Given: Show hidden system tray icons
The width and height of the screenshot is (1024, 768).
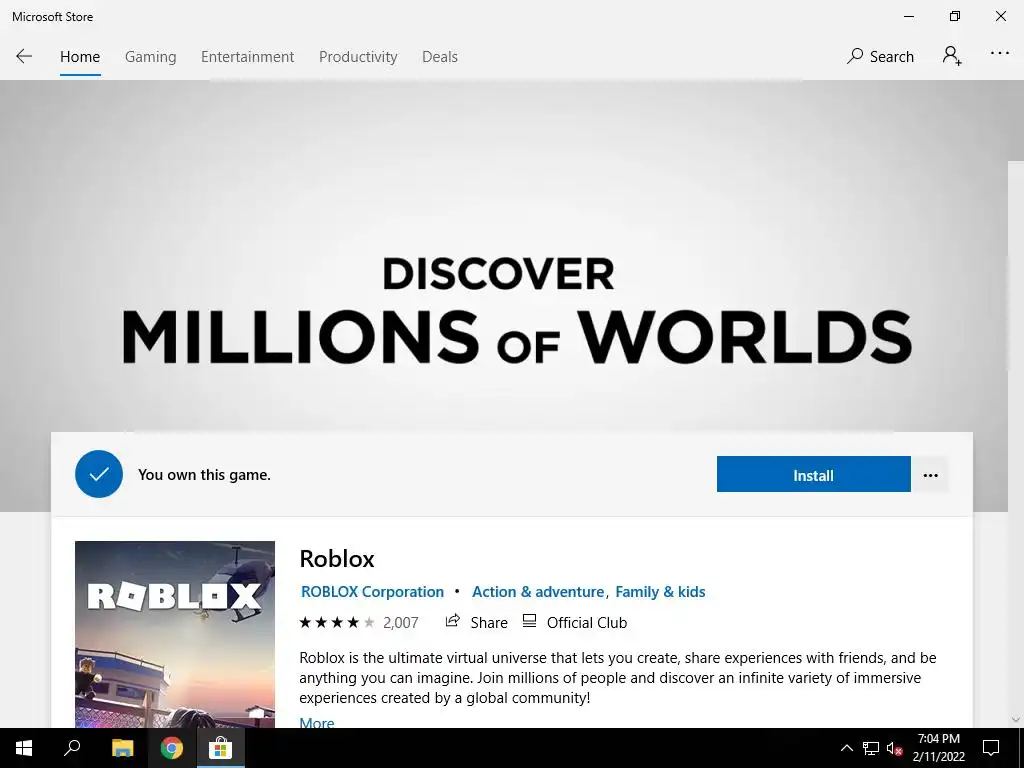Looking at the screenshot, I should (846, 748).
